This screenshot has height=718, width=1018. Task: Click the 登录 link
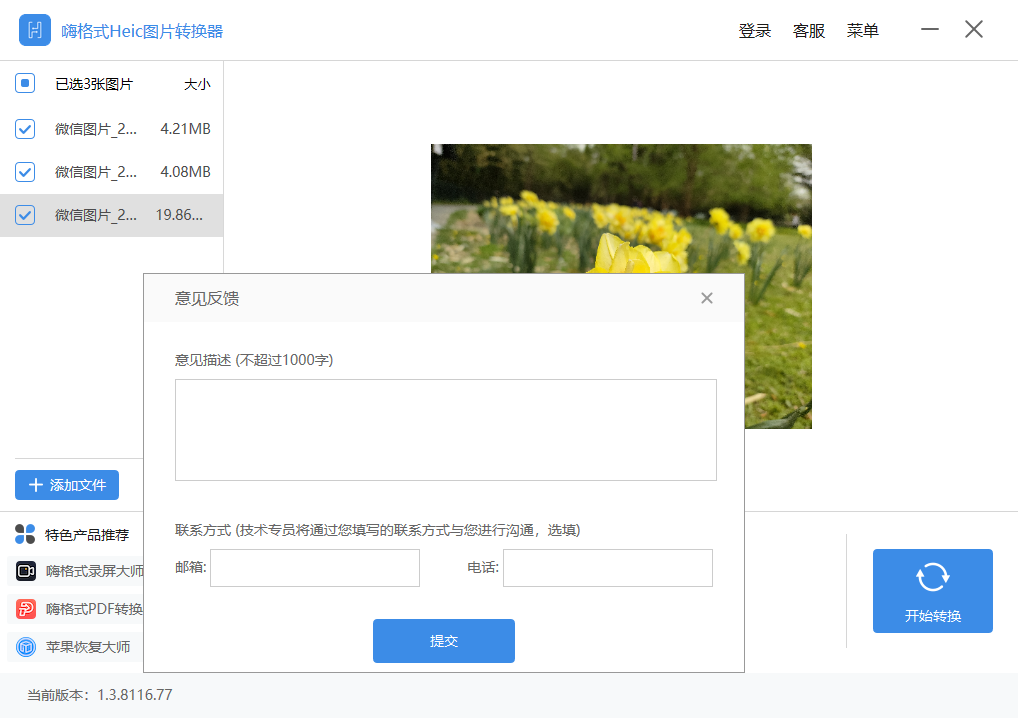click(755, 30)
